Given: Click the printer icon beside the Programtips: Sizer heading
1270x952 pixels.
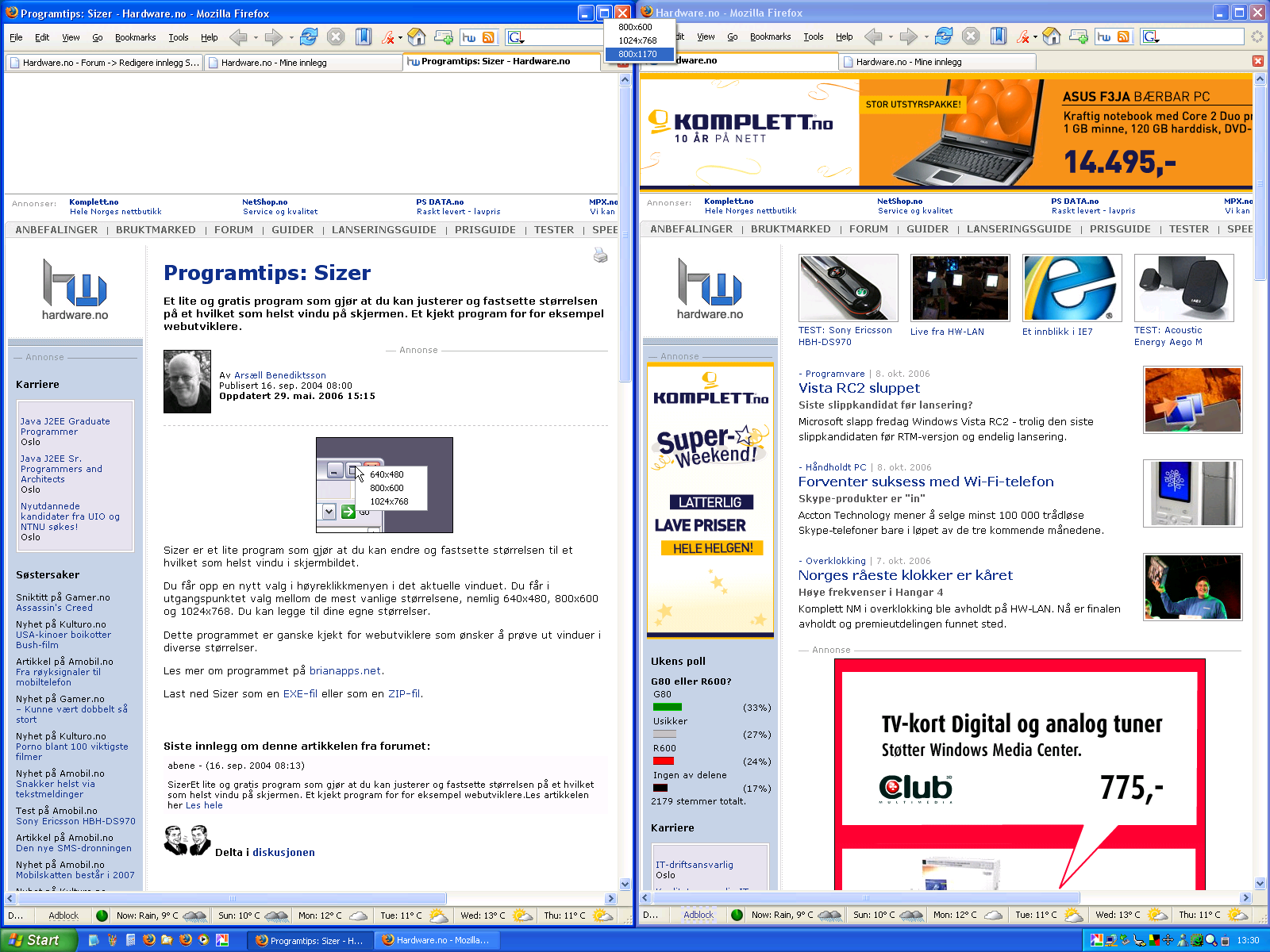Looking at the screenshot, I should 600,255.
